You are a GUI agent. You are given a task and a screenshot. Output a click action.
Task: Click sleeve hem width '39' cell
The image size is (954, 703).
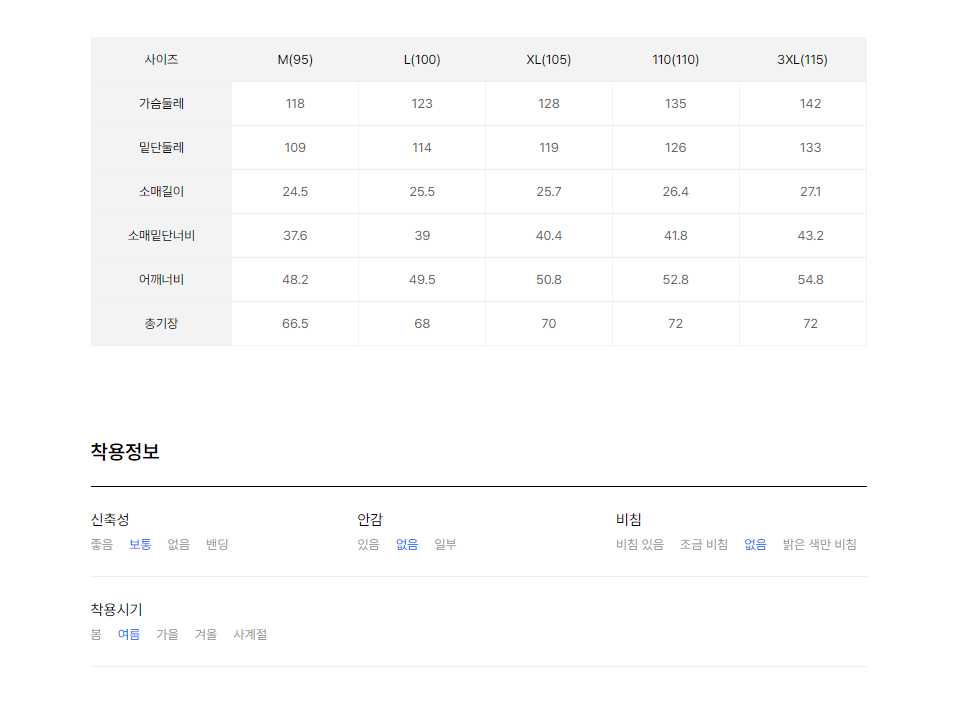pyautogui.click(x=422, y=236)
